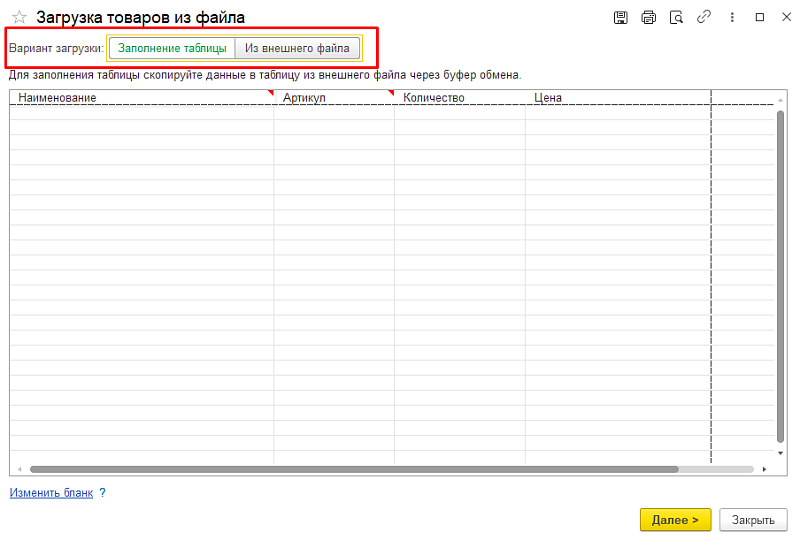Close the dialog with X icon

785,18
